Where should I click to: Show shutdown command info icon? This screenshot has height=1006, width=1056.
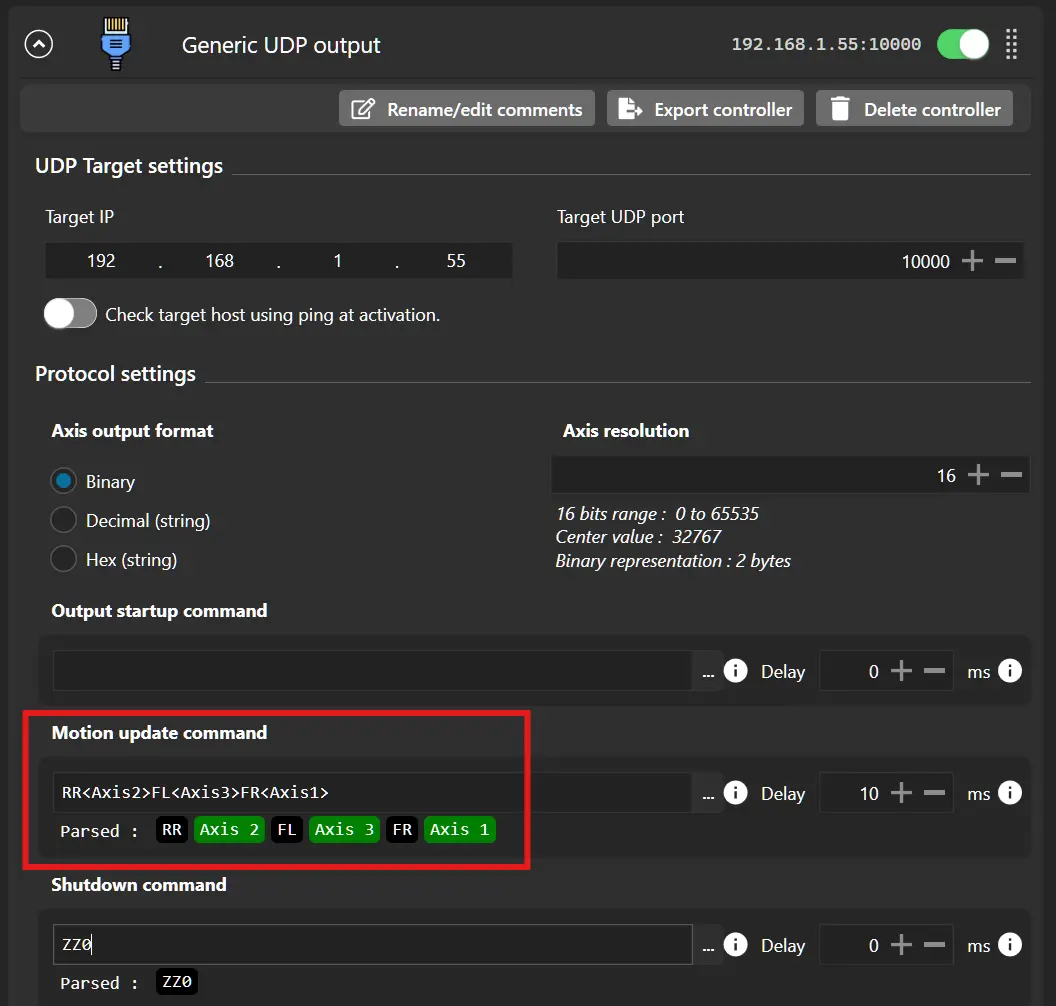tap(735, 945)
